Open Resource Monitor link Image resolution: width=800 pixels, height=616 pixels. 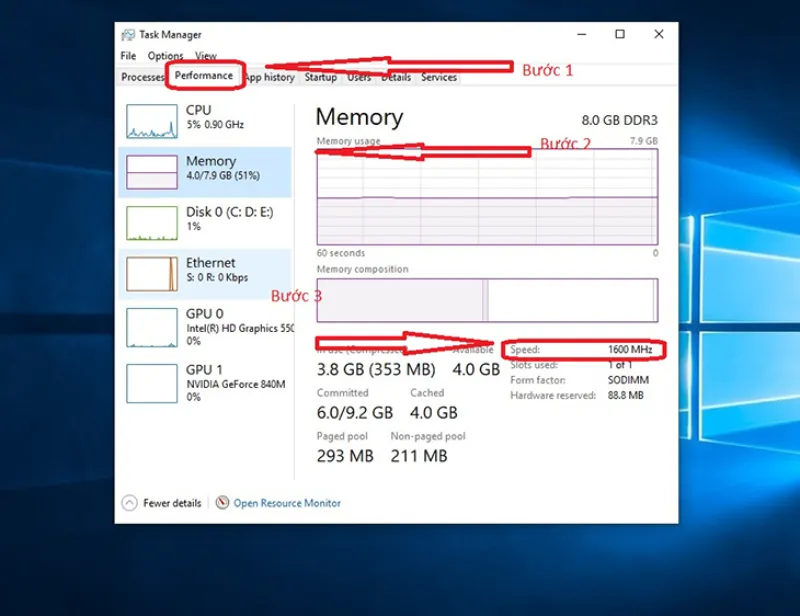[287, 503]
